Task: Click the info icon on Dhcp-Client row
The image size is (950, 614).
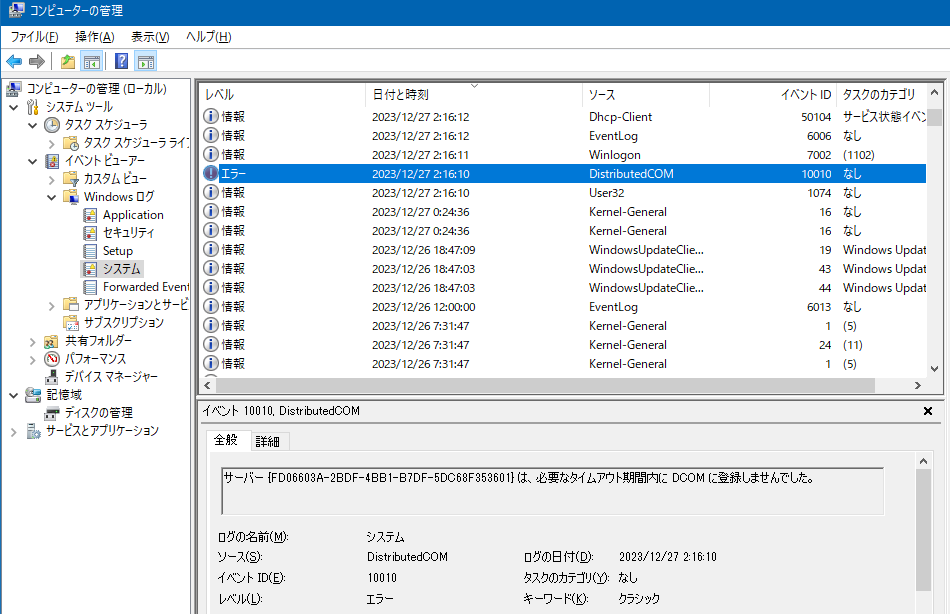Action: coord(210,116)
